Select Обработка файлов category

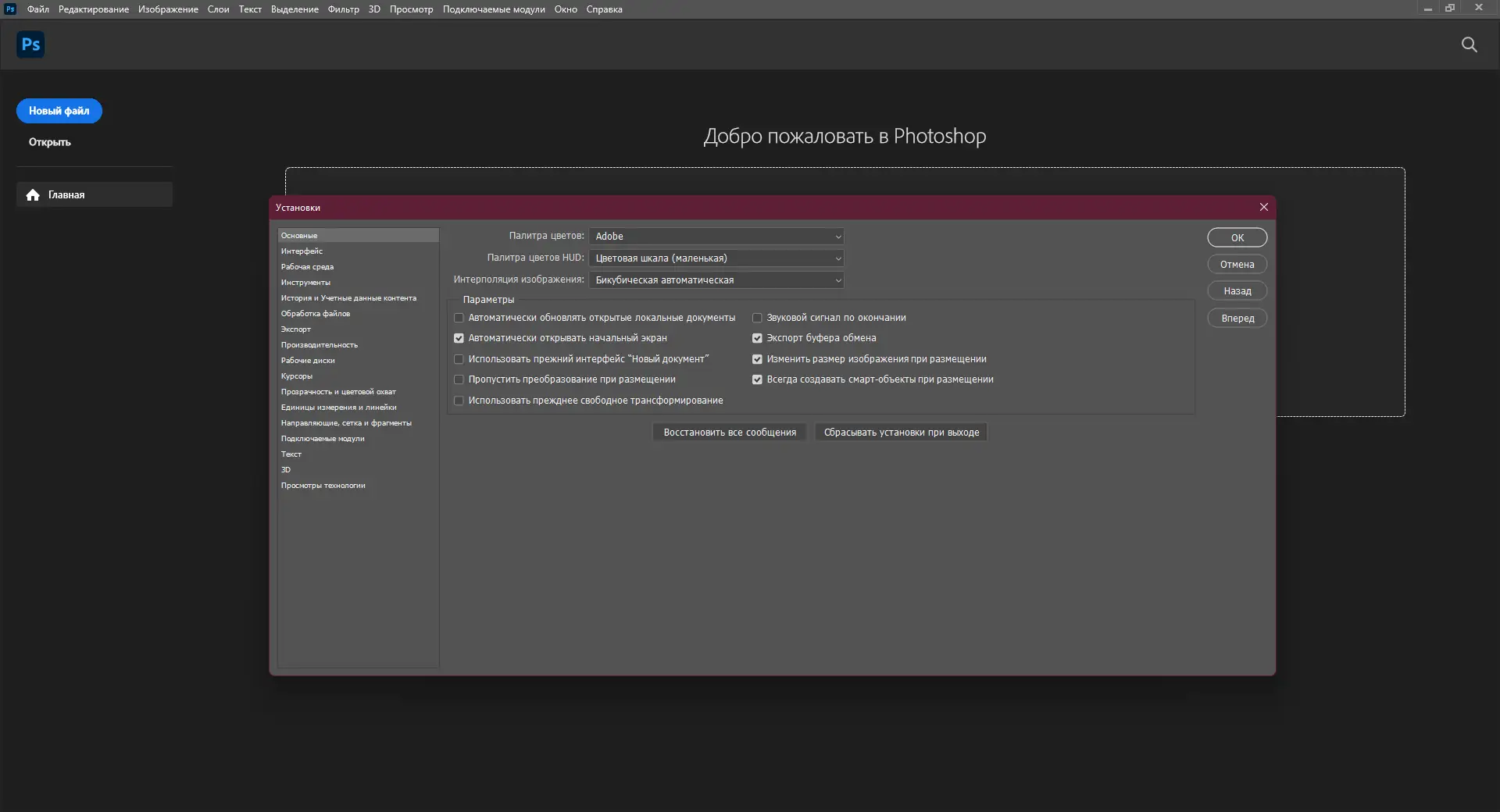point(358,313)
